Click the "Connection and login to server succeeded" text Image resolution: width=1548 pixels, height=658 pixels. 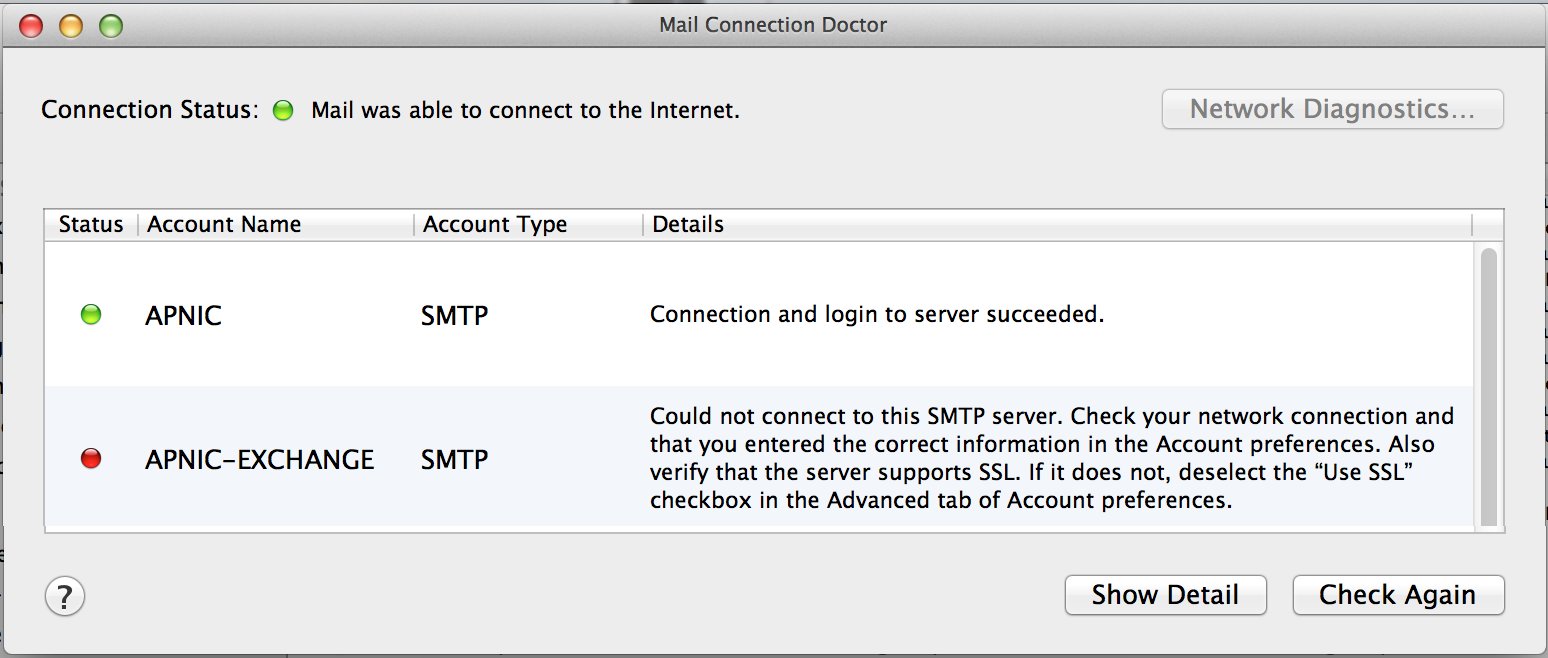[x=876, y=315]
